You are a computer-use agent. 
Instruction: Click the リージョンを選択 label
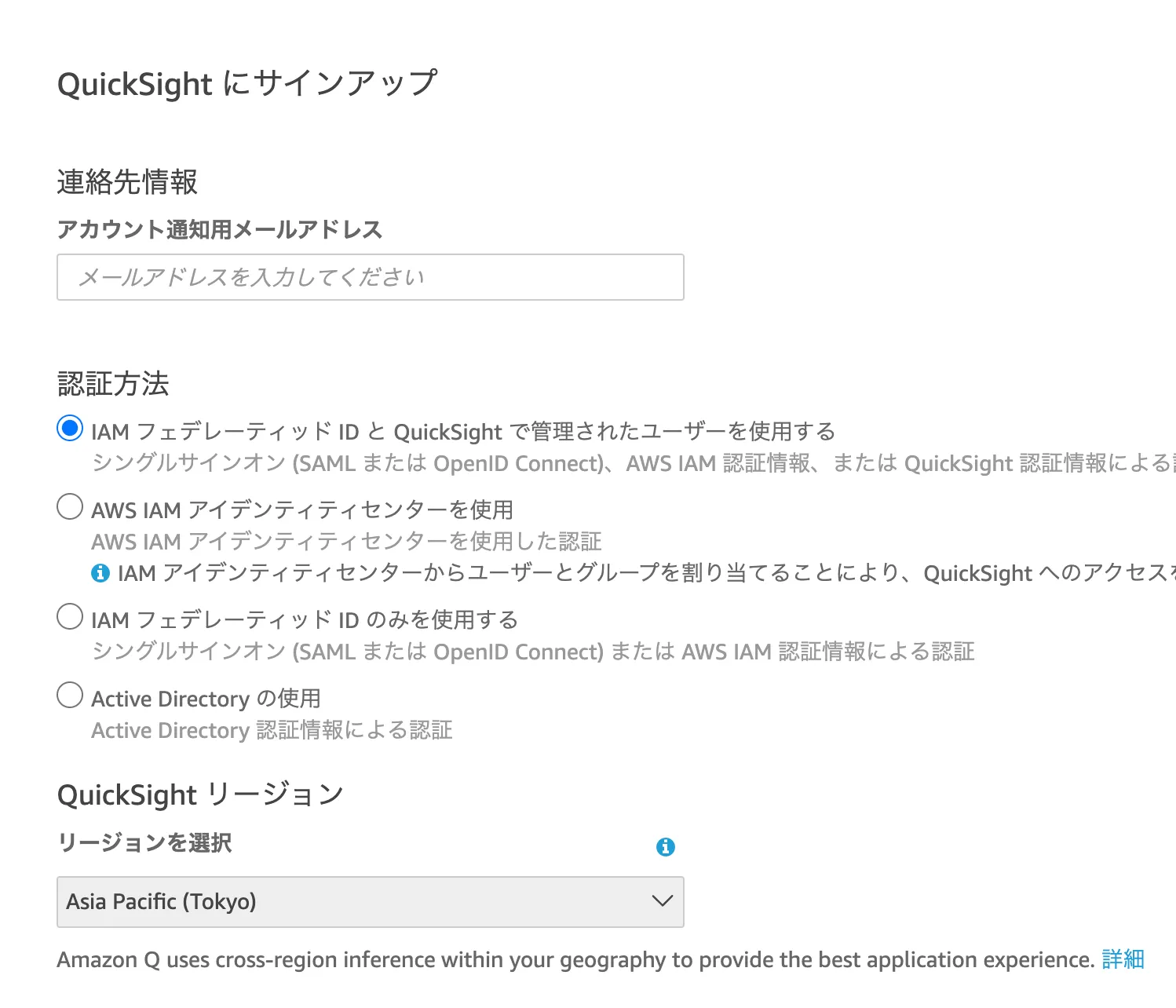tap(144, 843)
